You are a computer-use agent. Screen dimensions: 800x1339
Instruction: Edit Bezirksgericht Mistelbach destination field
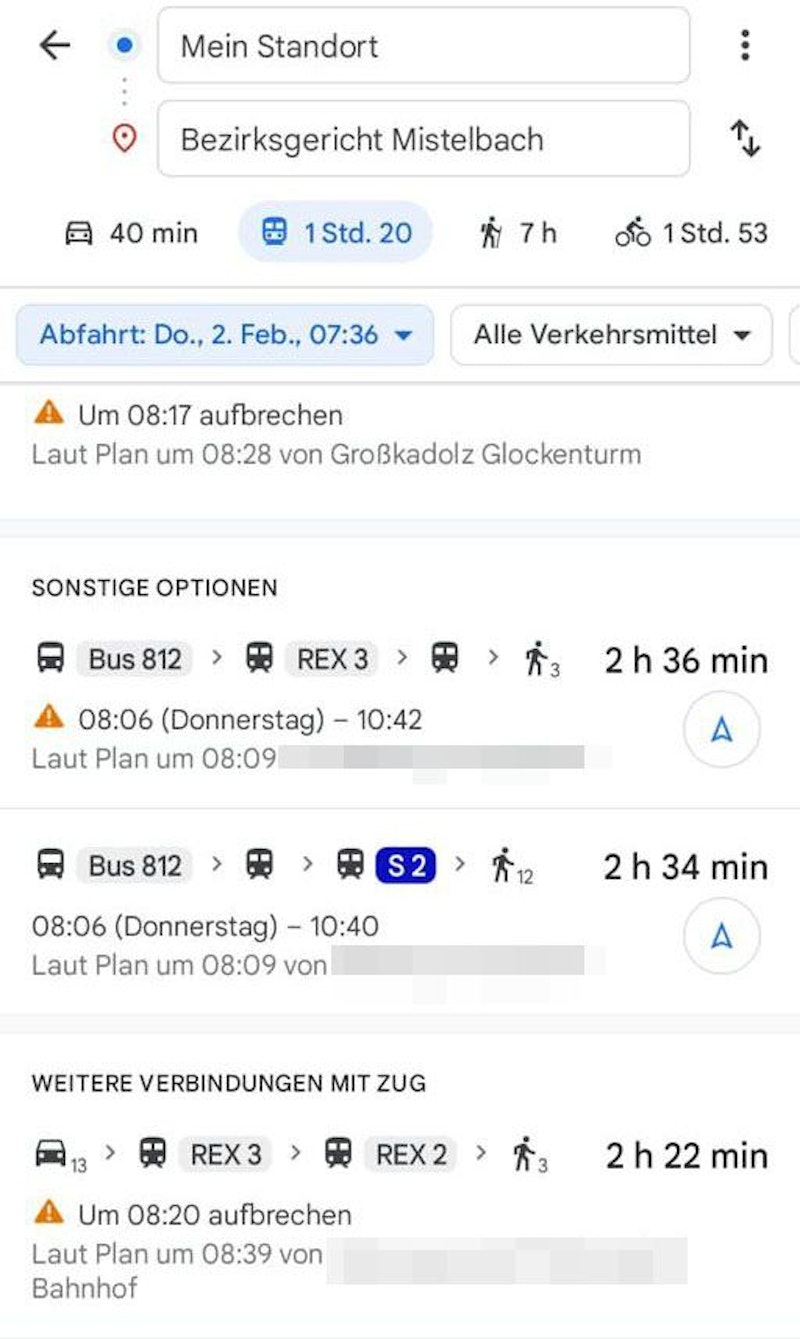pos(423,139)
